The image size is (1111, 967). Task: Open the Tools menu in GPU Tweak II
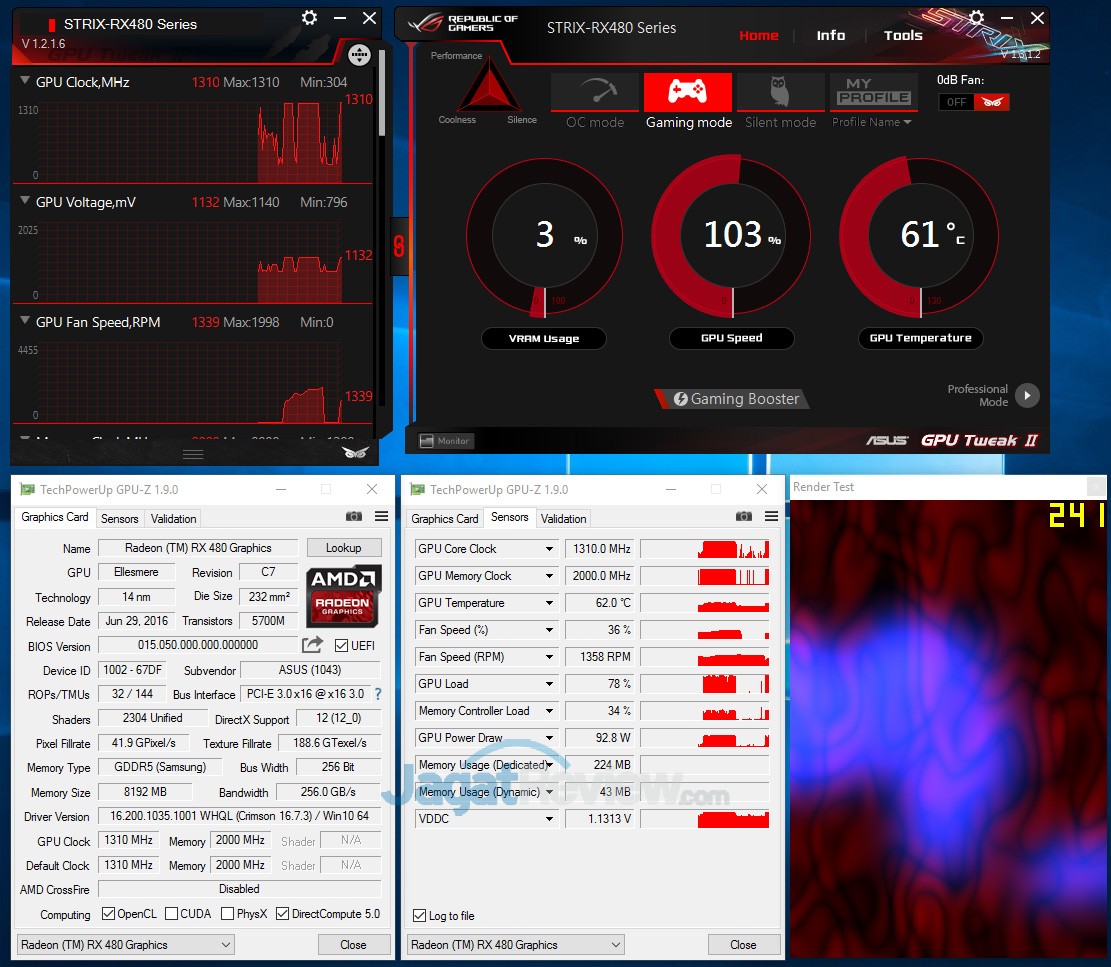tap(902, 35)
